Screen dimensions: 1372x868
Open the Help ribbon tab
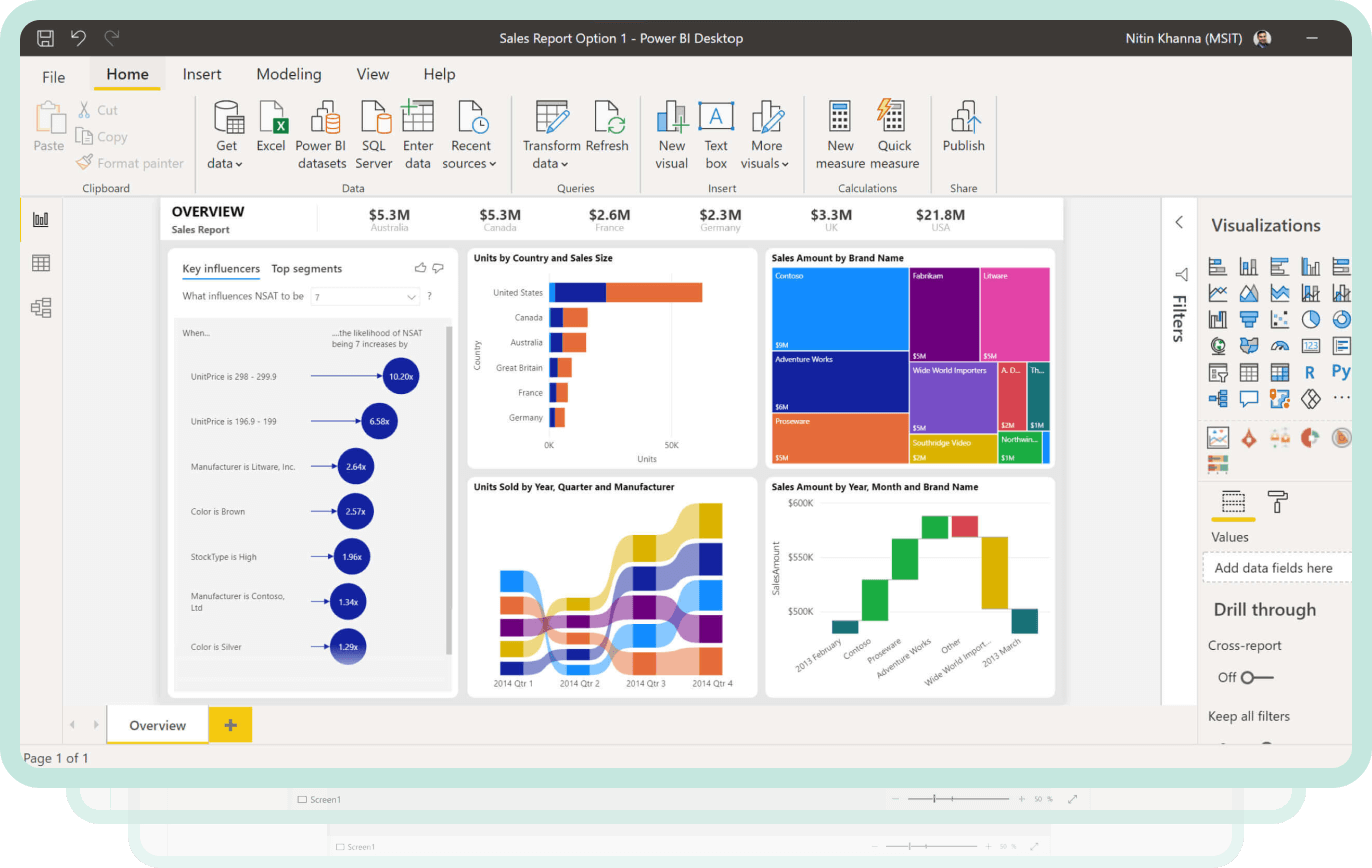coord(439,74)
